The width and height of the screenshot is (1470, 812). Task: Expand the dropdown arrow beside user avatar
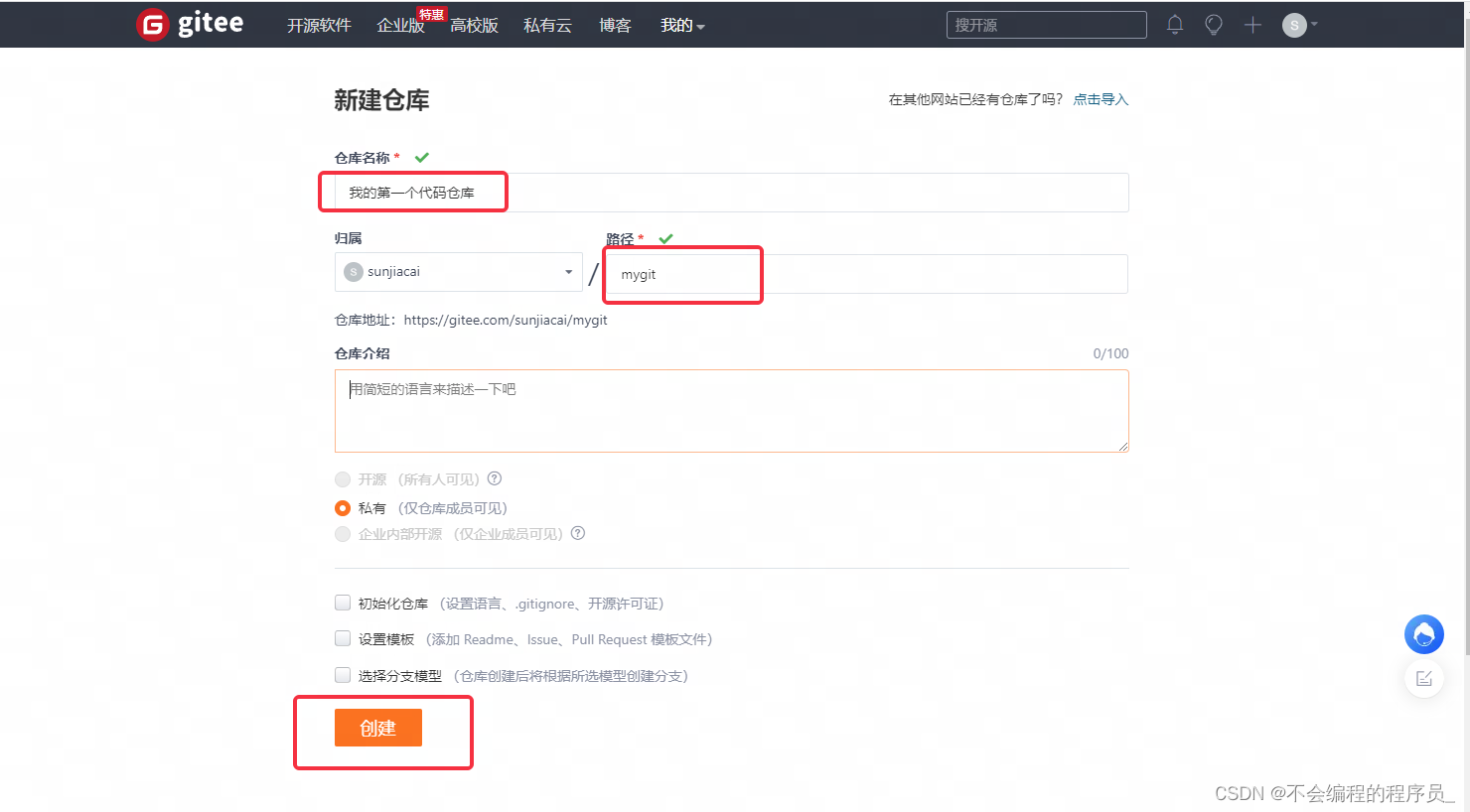1314,24
